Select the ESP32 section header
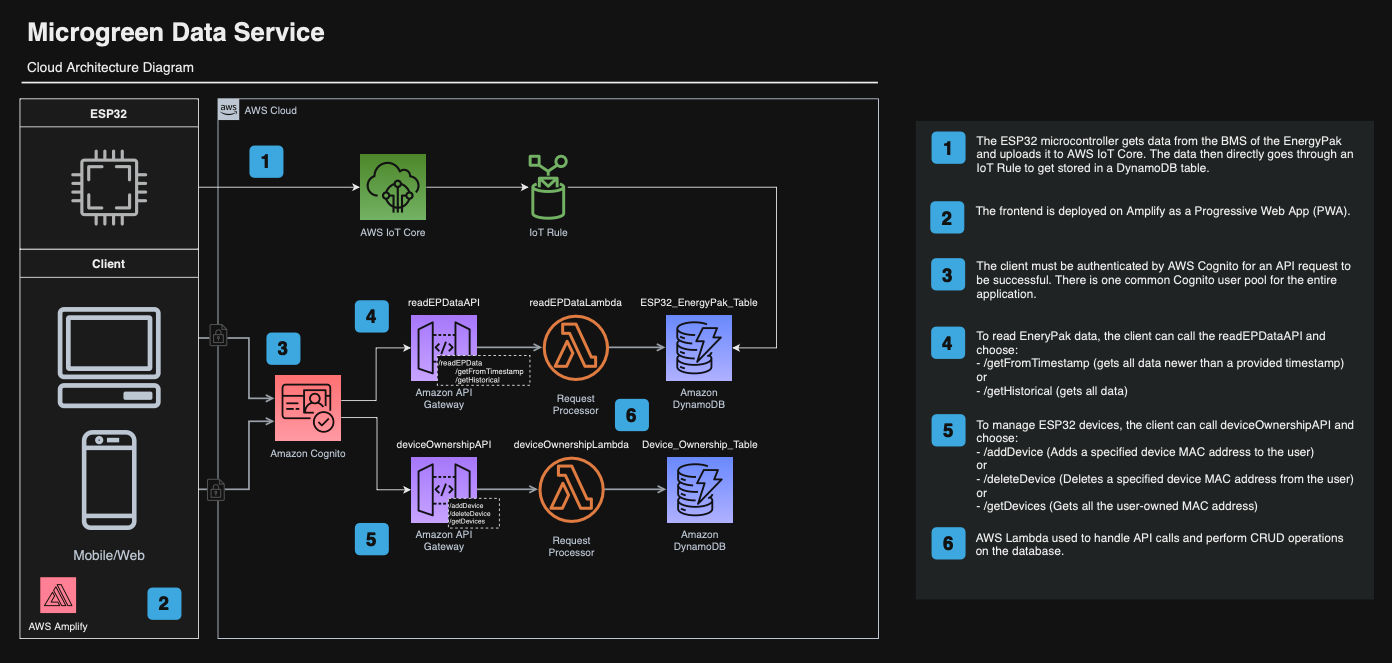The height and width of the screenshot is (663, 1392). [108, 113]
